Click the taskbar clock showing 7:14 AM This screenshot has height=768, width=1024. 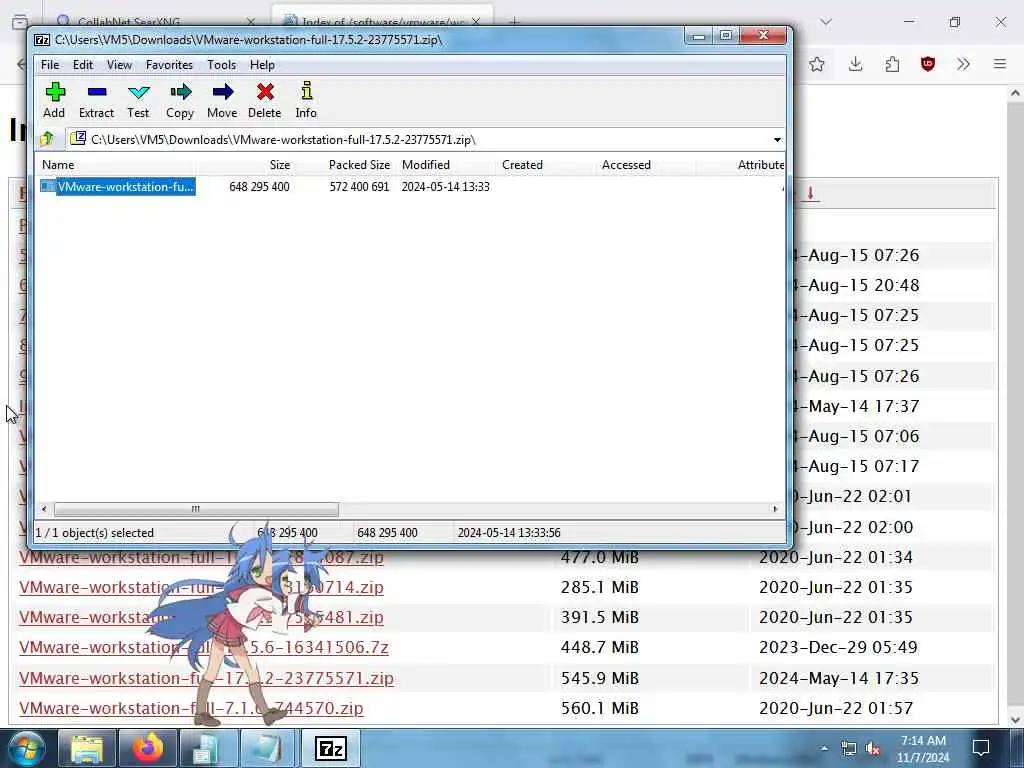click(x=923, y=749)
